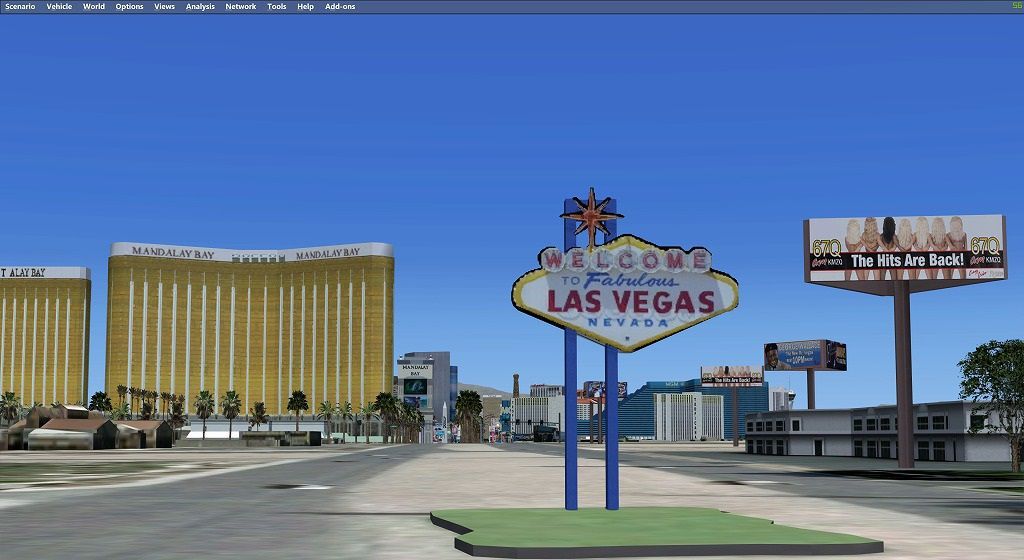Click the green frame rate counter
The width and height of the screenshot is (1024, 560).
point(1017,5)
